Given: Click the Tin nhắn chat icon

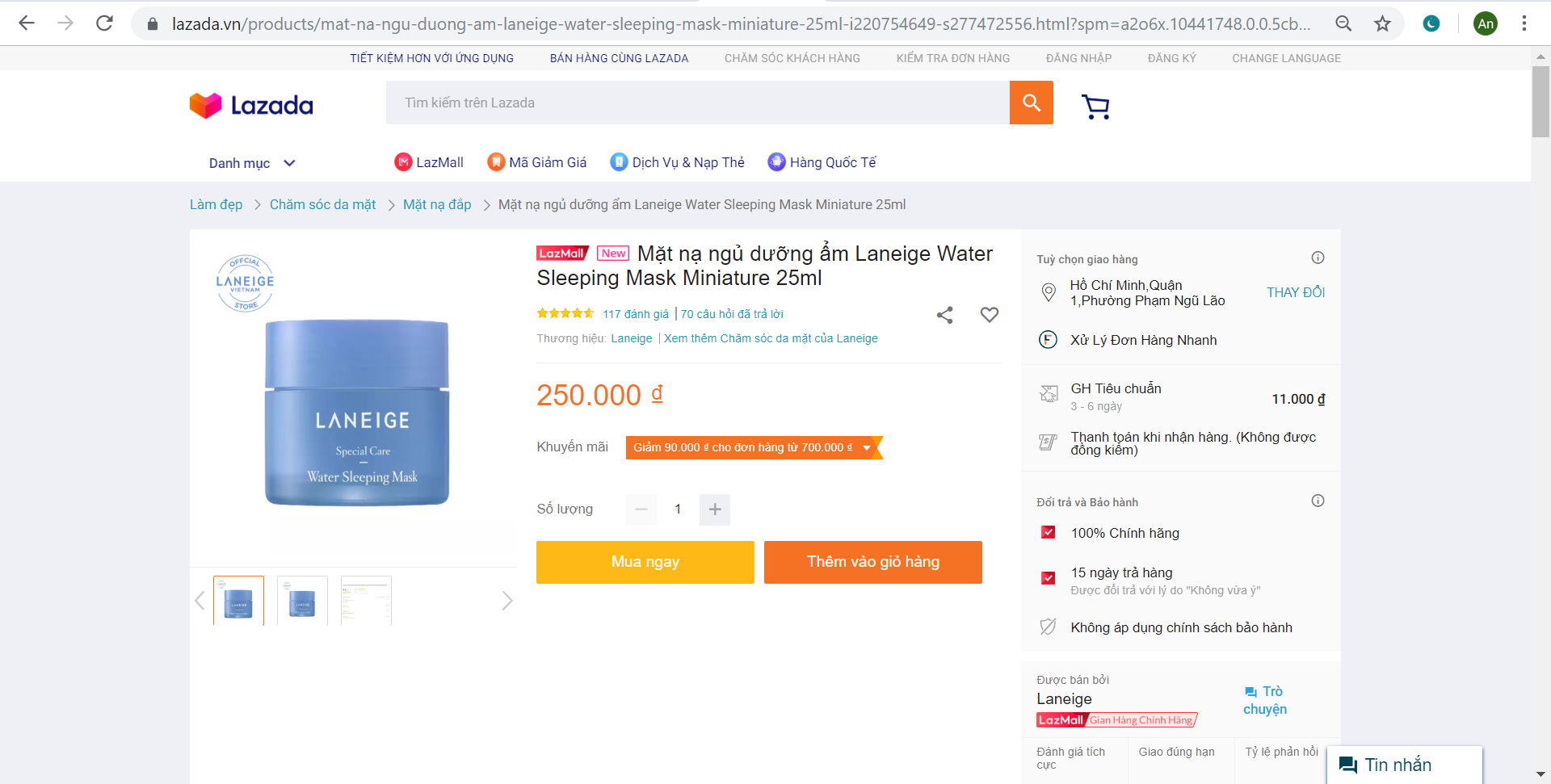Looking at the screenshot, I should coord(1348,765).
